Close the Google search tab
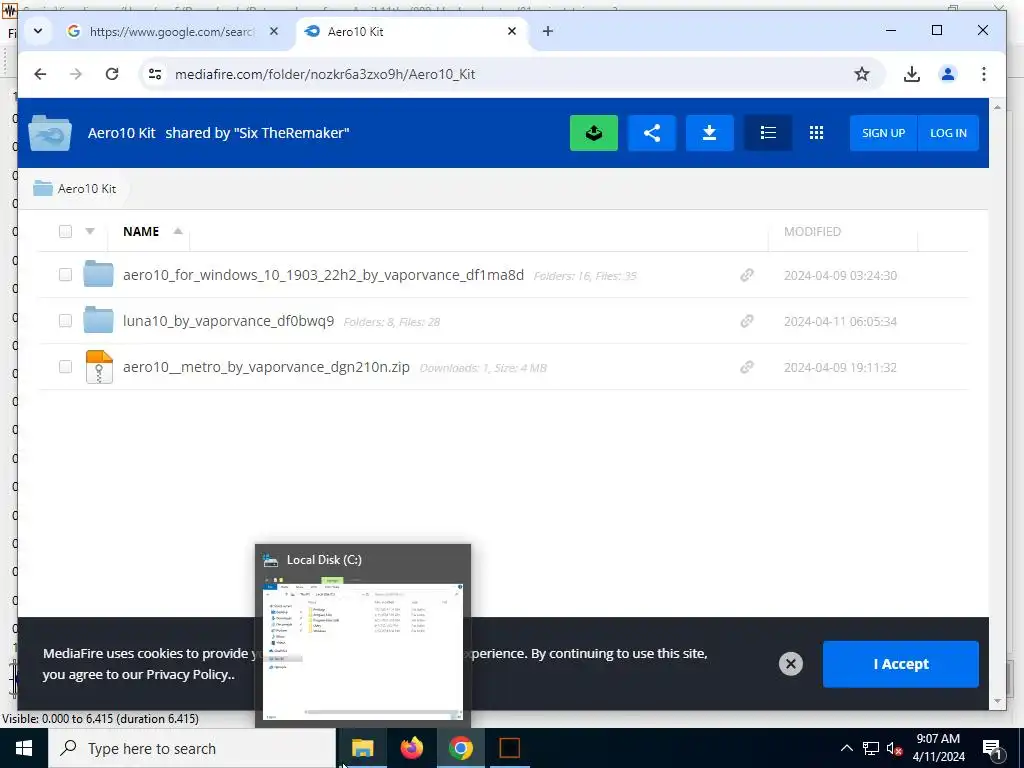 274,31
